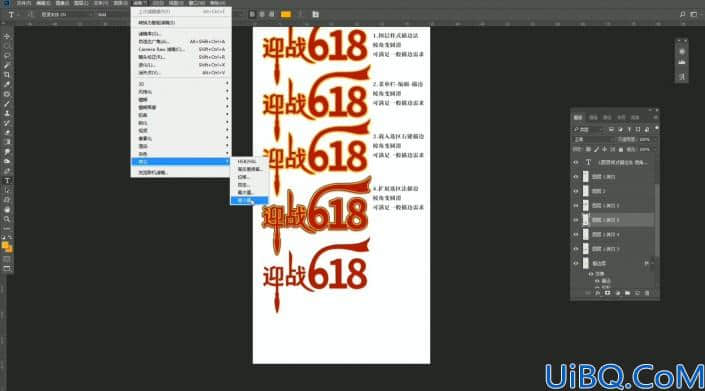
Task: Change screen mode icon at toolbar bottom
Action: click(7, 269)
